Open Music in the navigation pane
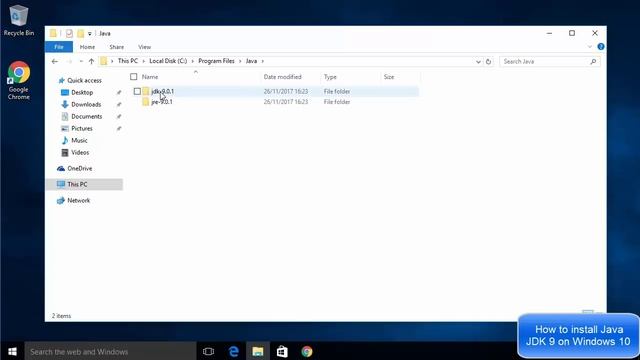 click(x=79, y=140)
